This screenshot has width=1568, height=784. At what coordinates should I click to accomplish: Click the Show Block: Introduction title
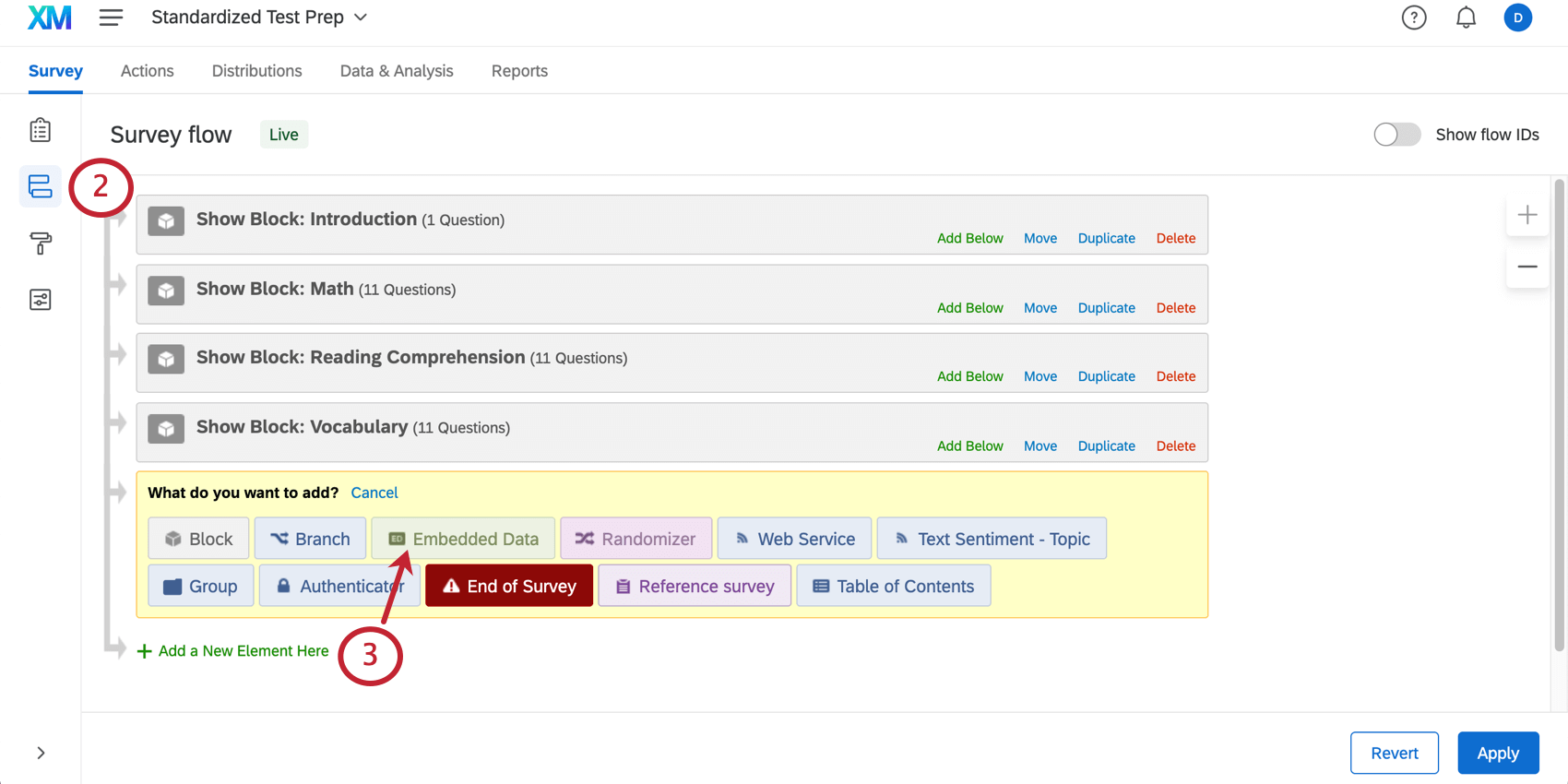[x=306, y=219]
